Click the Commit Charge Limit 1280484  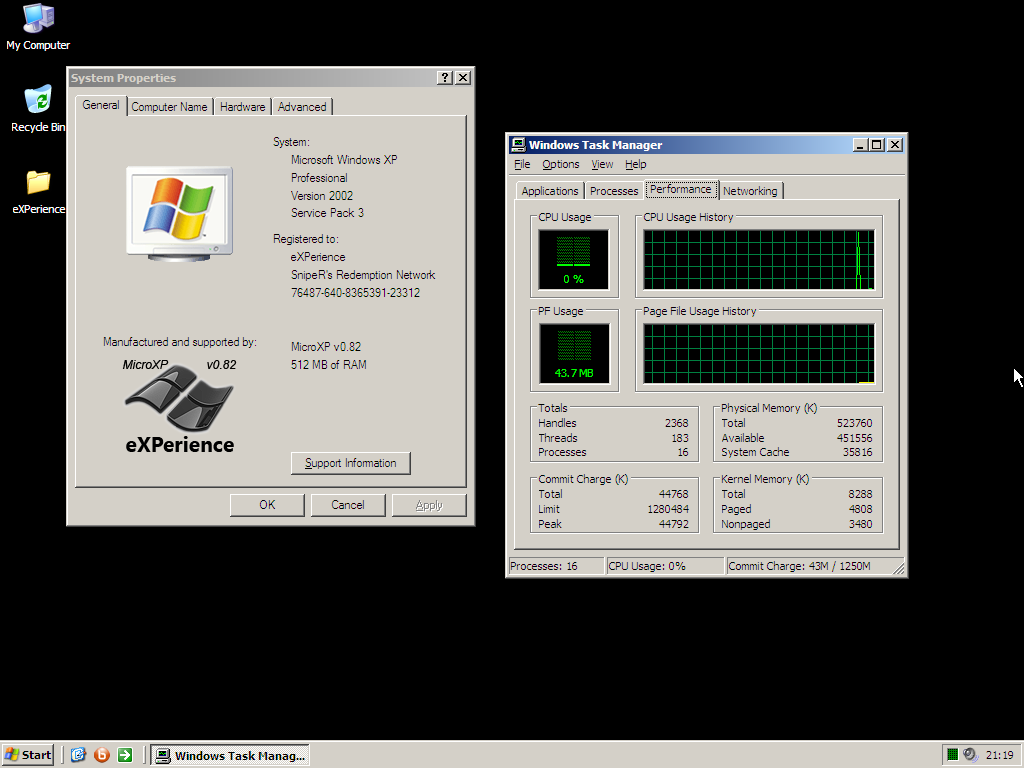[668, 509]
